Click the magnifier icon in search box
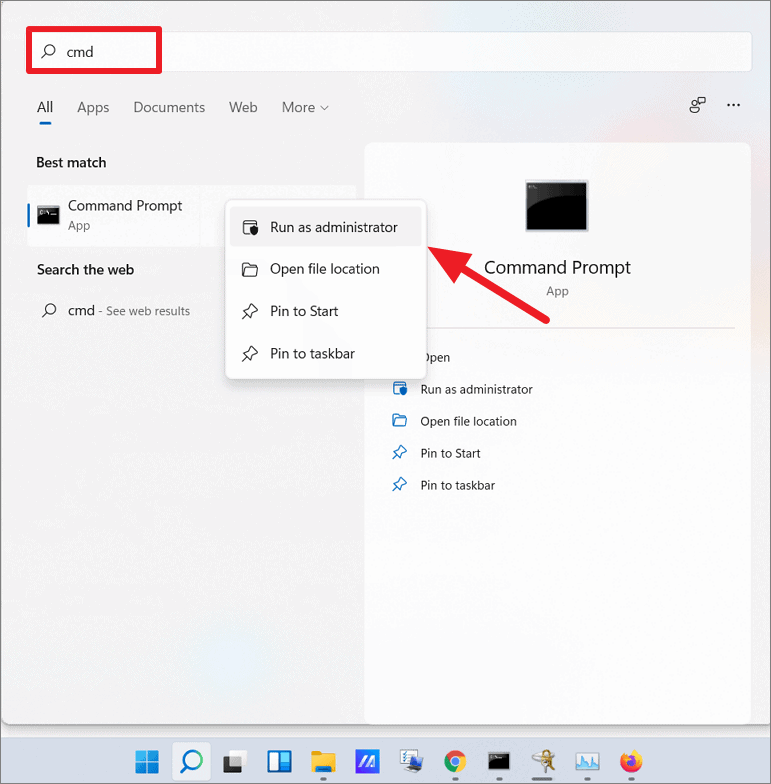The image size is (771, 784). 48,50
